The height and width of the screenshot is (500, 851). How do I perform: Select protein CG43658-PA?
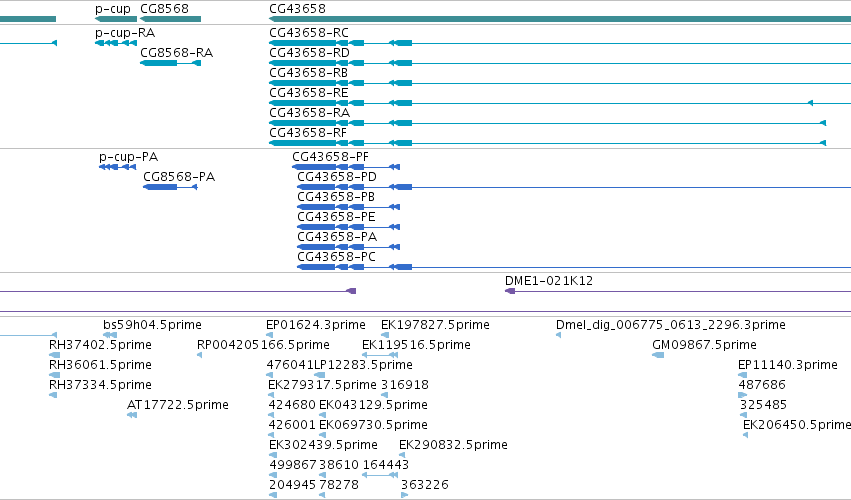337,237
